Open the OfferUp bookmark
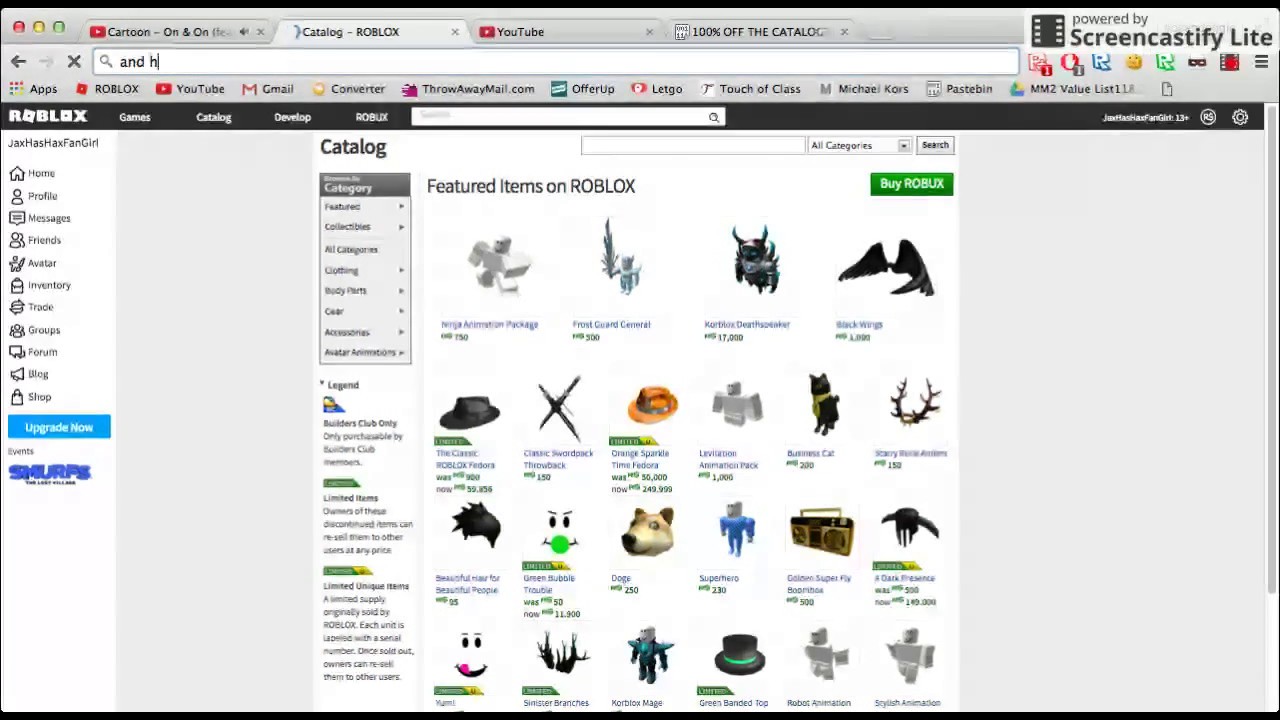Viewport: 1280px width, 720px height. tap(582, 89)
